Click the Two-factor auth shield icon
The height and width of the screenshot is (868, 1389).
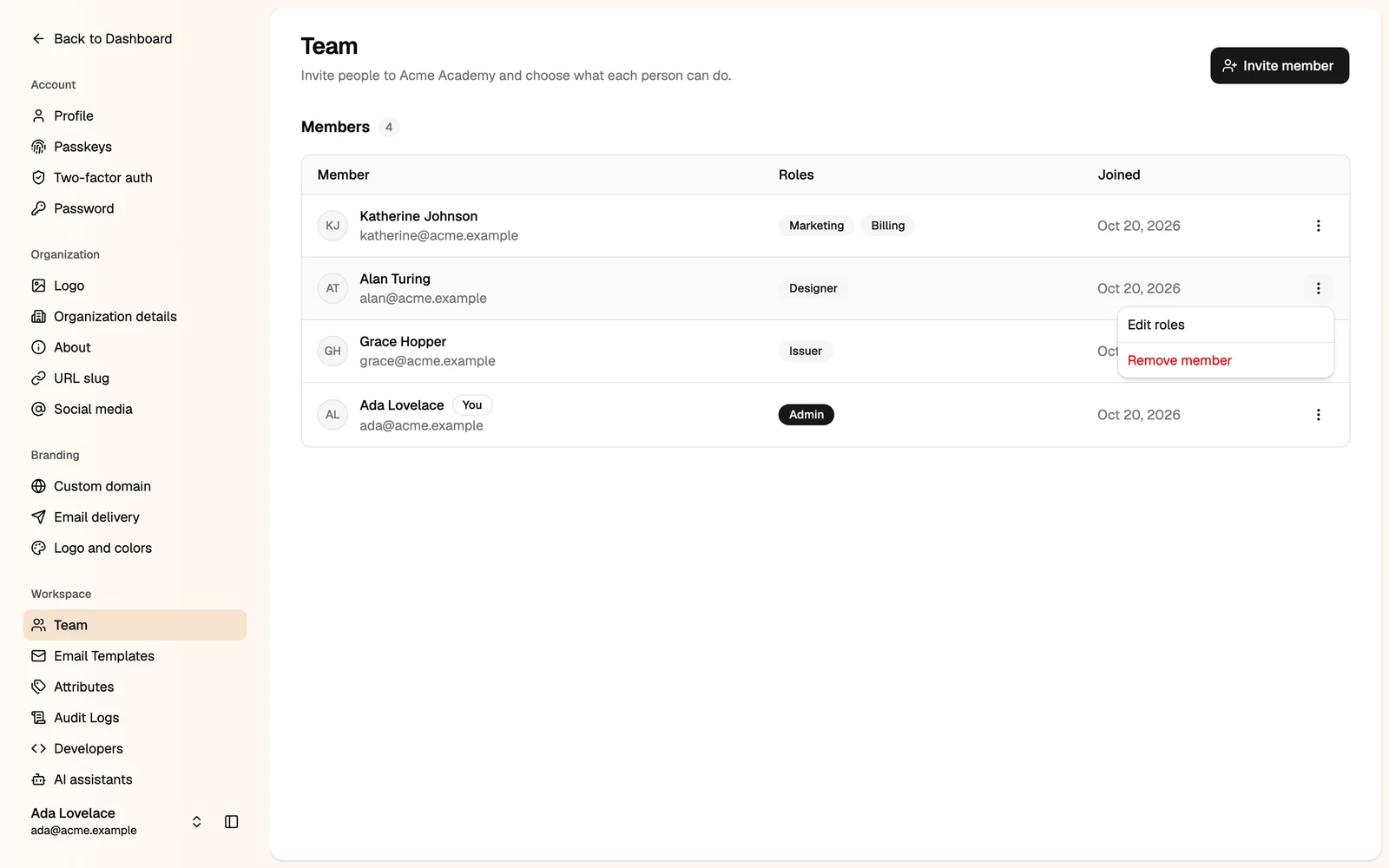[x=38, y=177]
